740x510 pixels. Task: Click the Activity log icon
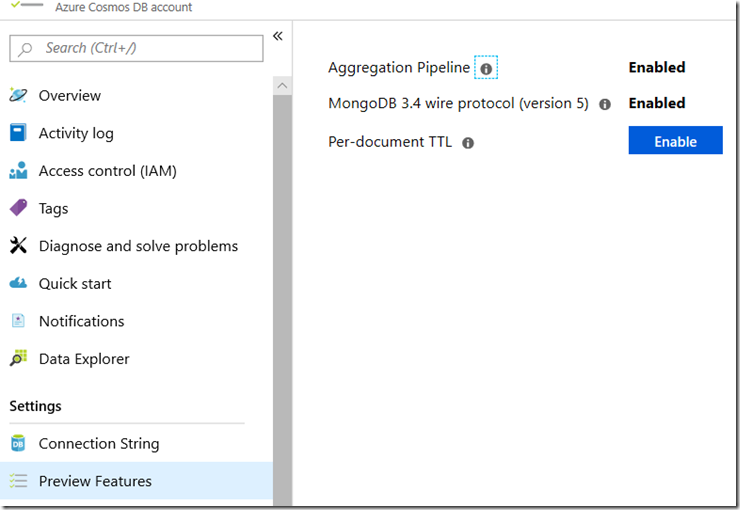coord(18,133)
